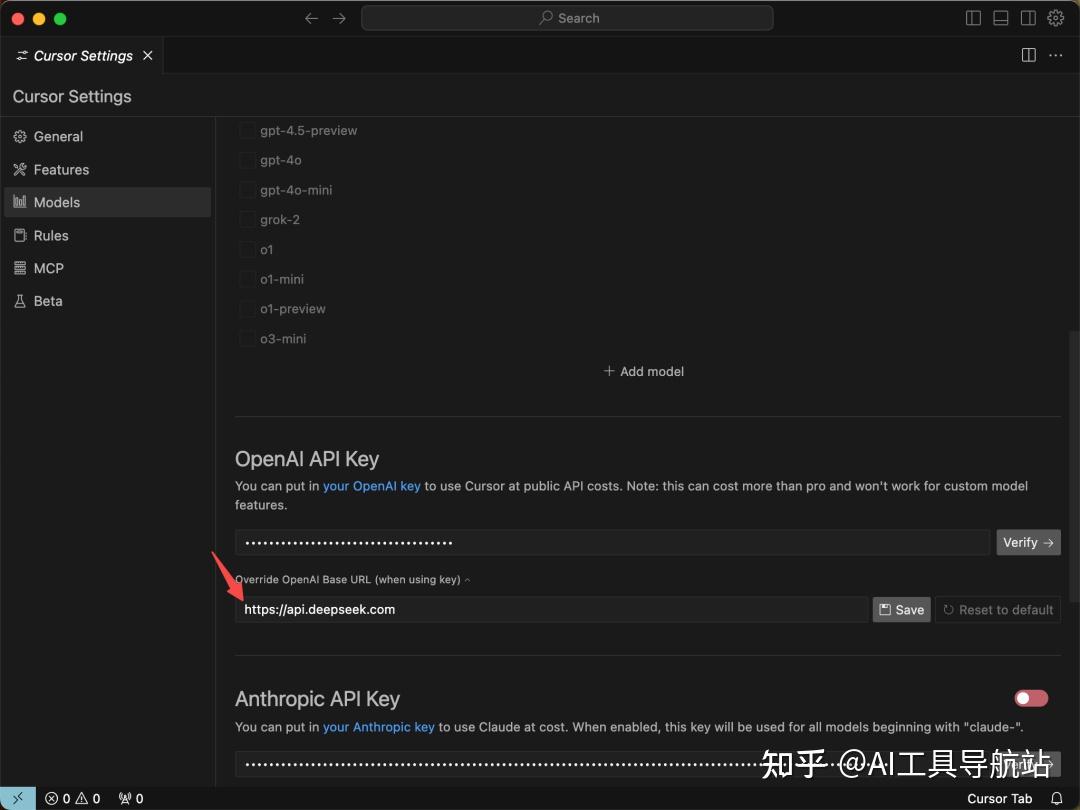
Task: Enable the gpt-4o-mini model checkbox
Action: coord(247,189)
